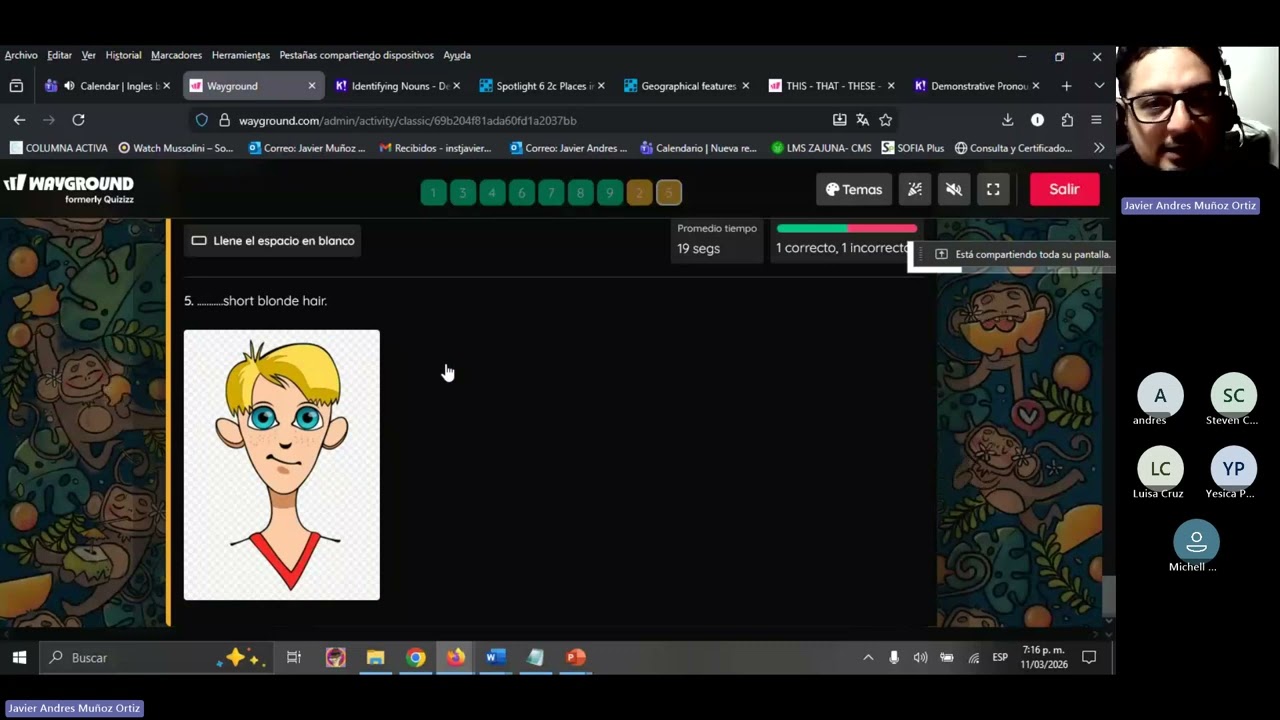Viewport: 1280px width, 720px height.
Task: Click the translate page icon
Action: (862, 120)
